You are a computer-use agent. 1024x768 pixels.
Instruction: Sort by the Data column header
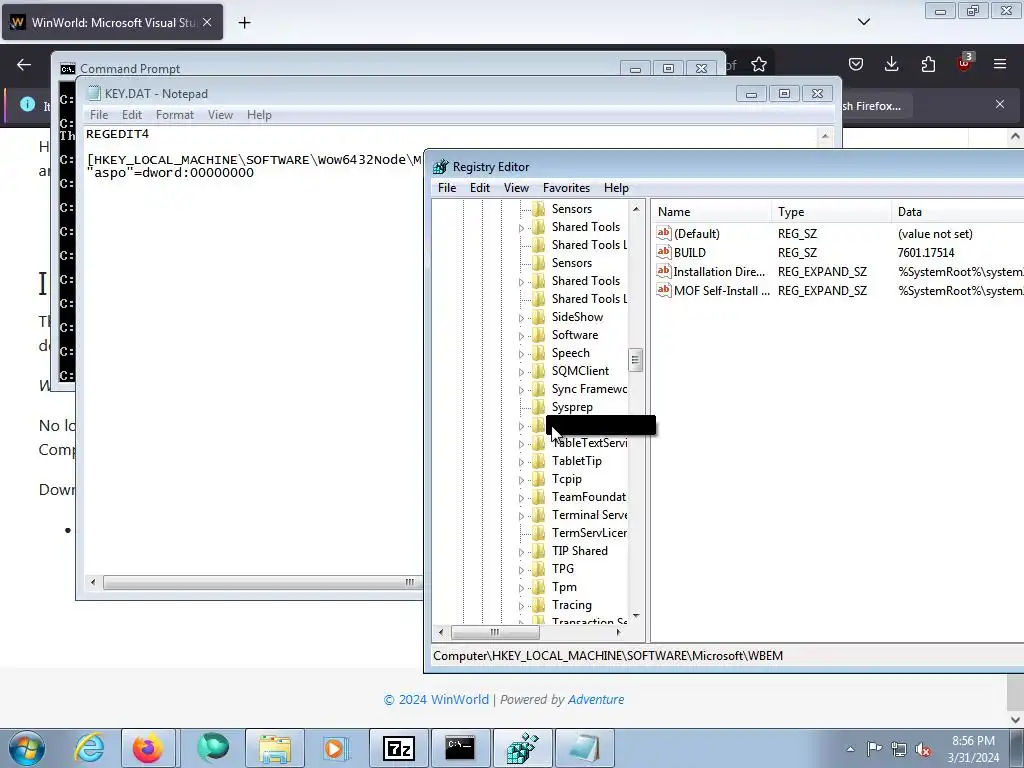[x=957, y=212]
